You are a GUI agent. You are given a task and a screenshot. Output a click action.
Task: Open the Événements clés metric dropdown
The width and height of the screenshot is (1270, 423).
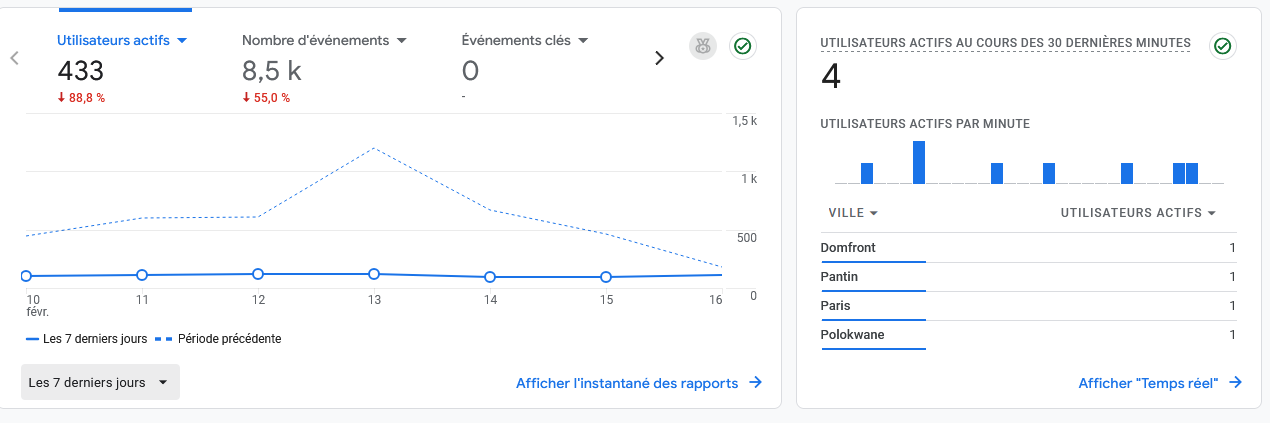tap(582, 41)
